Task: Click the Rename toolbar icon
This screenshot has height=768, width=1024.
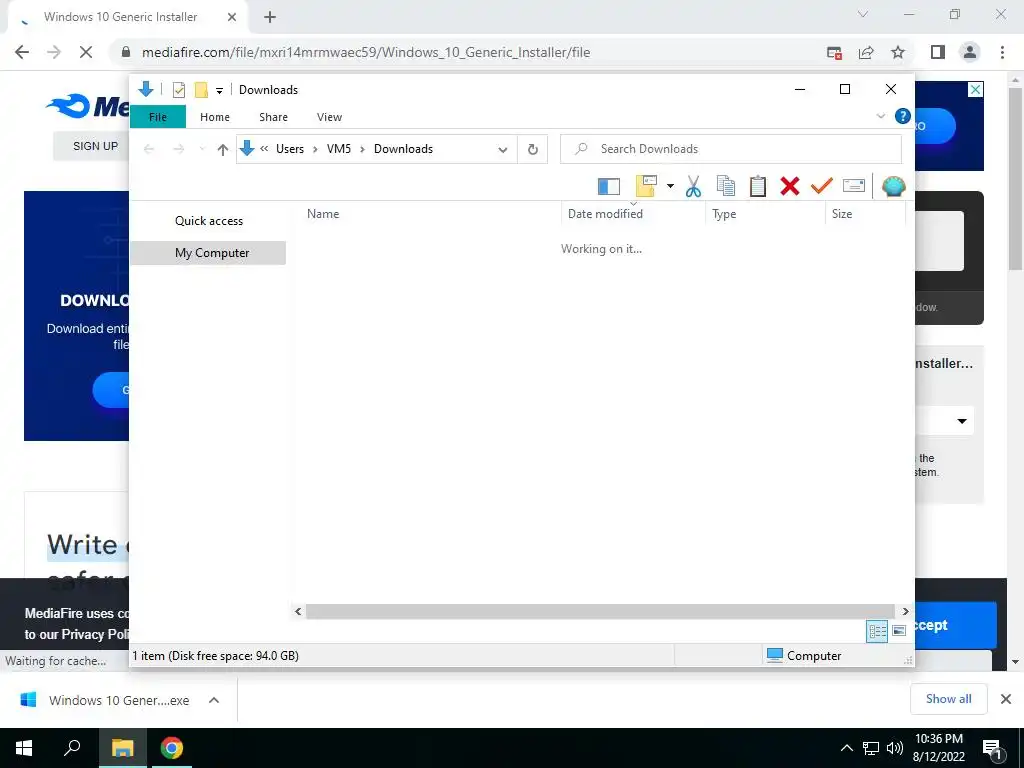Action: pyautogui.click(x=854, y=186)
